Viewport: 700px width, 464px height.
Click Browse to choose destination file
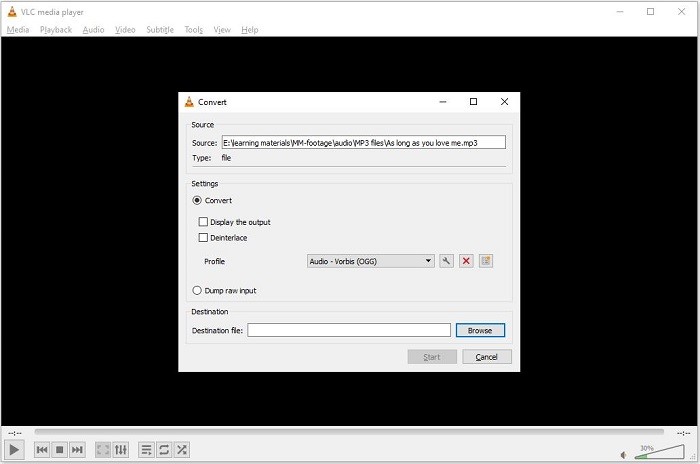tap(480, 330)
